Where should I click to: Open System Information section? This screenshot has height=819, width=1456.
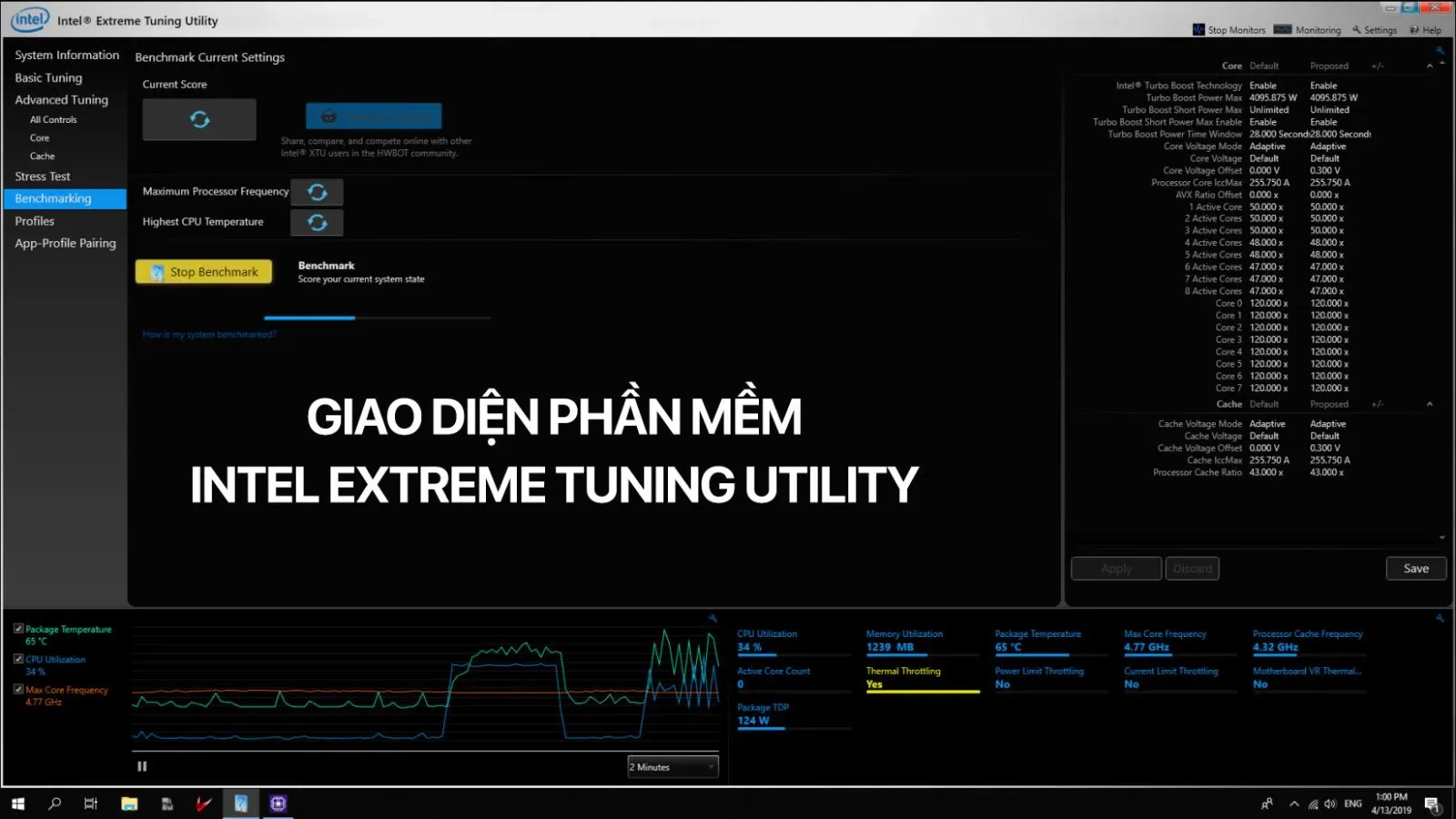click(66, 56)
